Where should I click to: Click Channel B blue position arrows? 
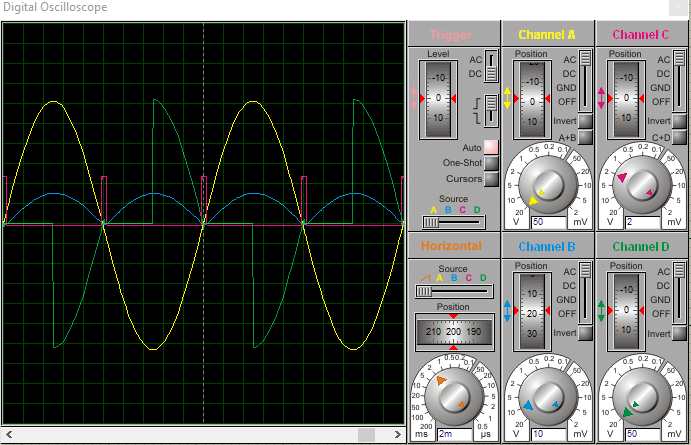[x=507, y=311]
